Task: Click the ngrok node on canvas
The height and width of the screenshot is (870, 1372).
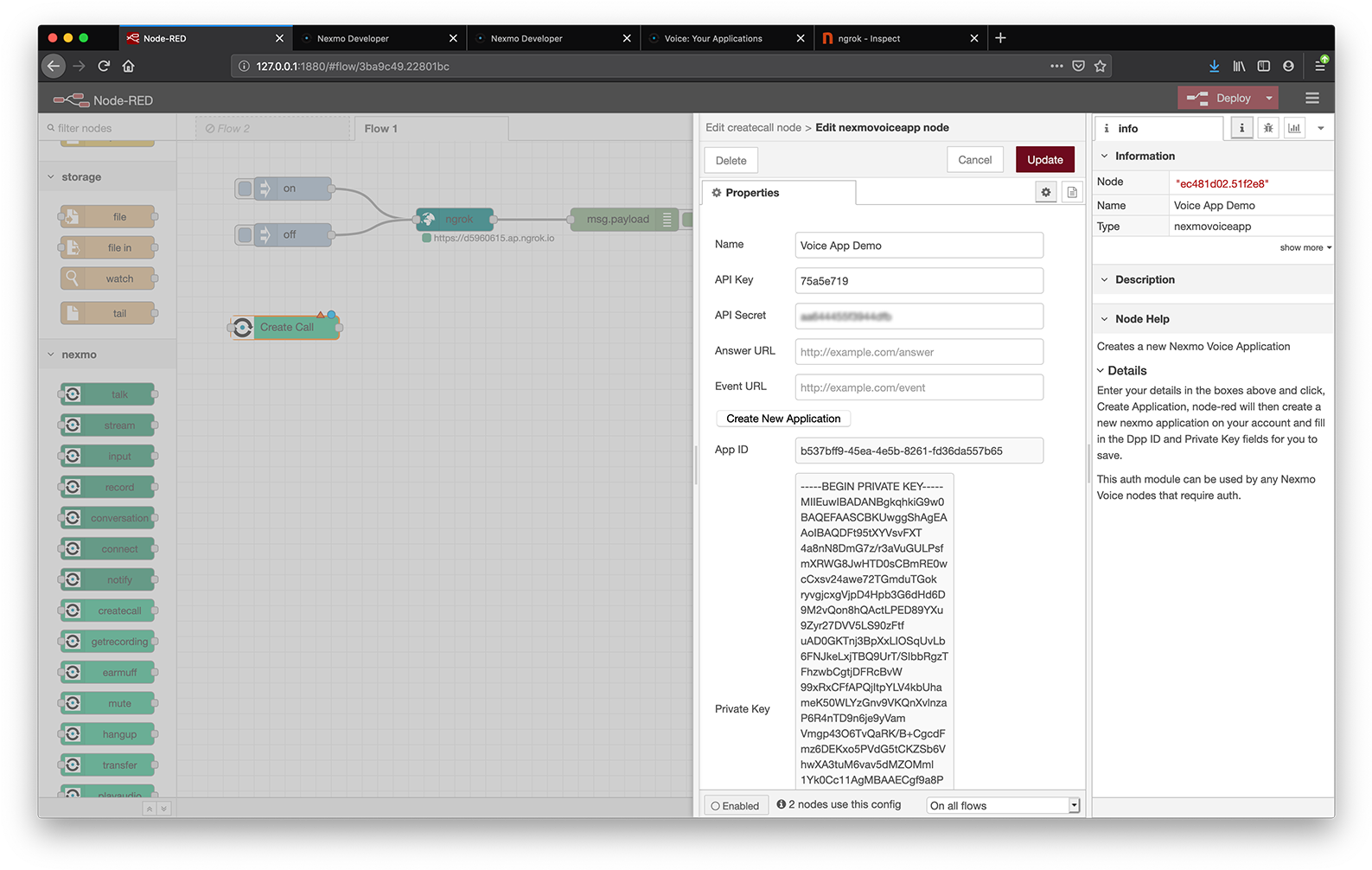Action: [456, 219]
